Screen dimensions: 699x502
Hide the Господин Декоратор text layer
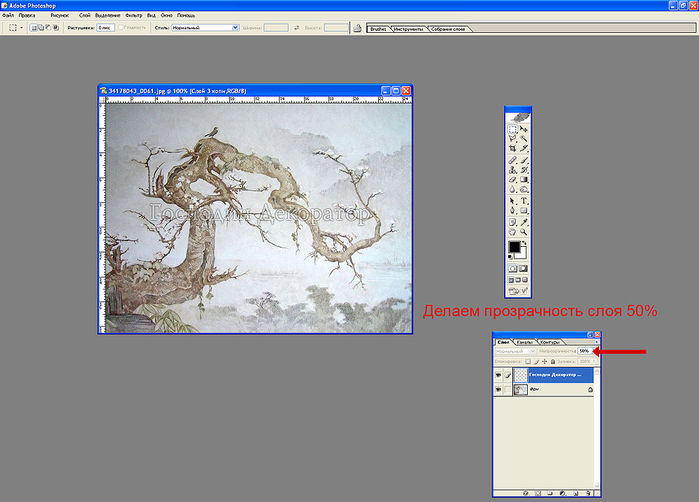point(500,374)
